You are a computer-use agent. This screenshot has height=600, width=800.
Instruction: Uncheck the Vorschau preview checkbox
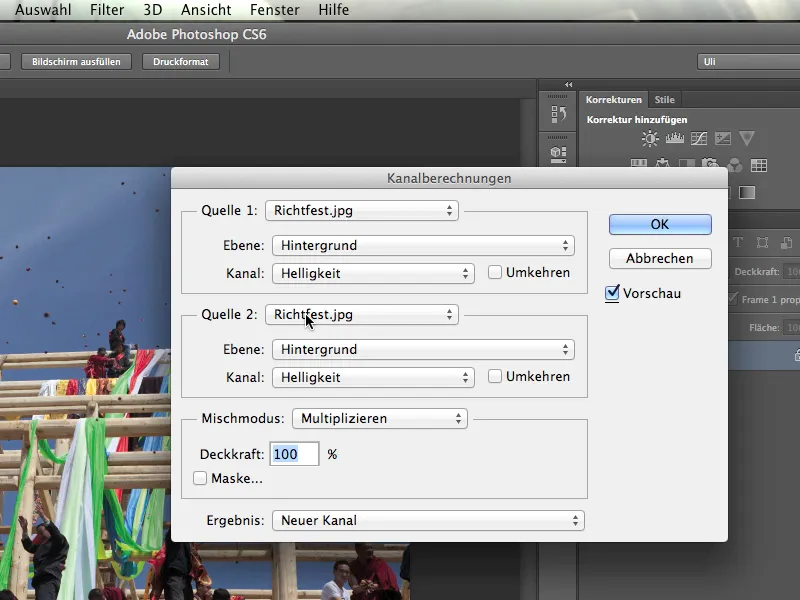coord(612,293)
